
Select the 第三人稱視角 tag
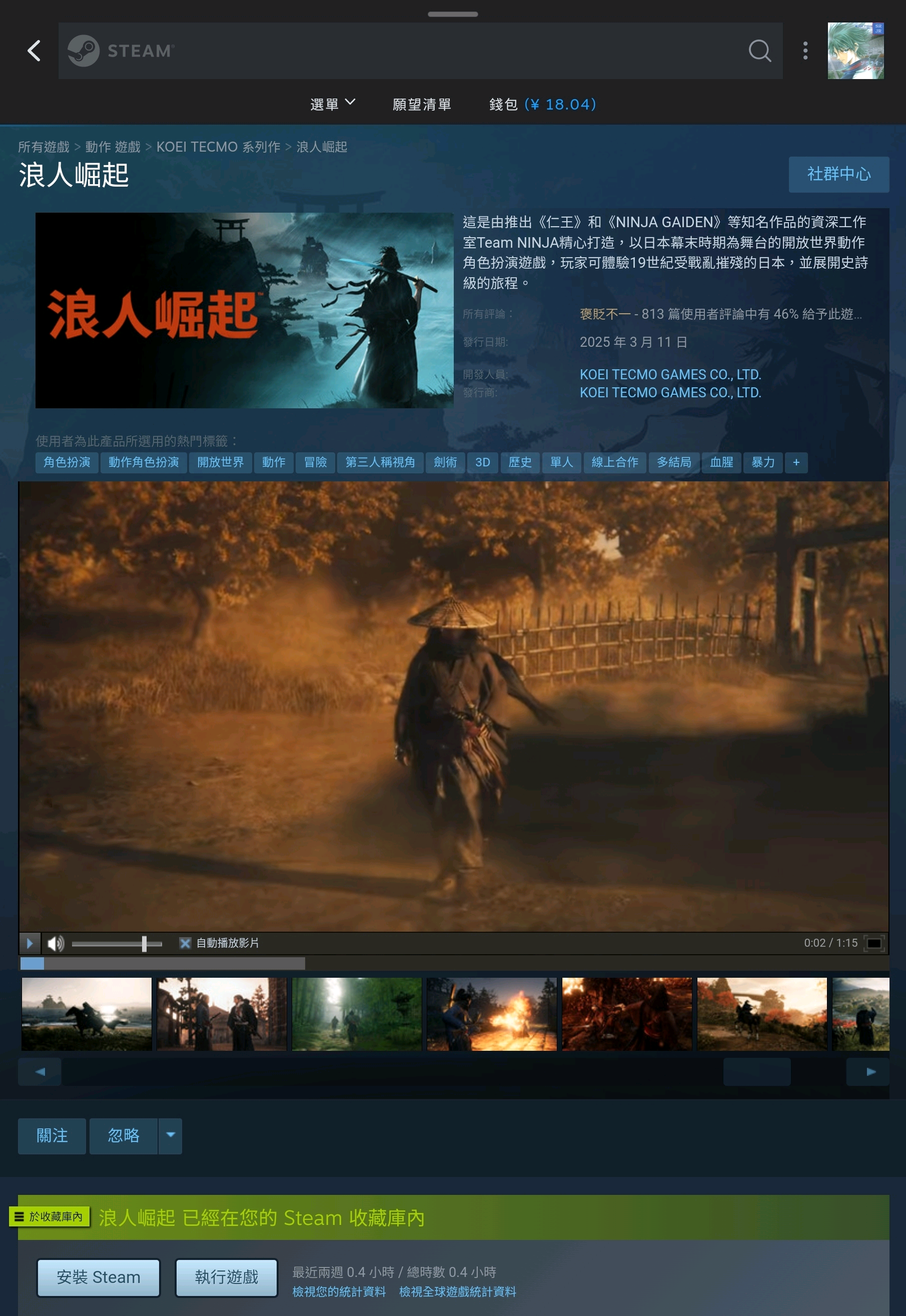click(380, 462)
